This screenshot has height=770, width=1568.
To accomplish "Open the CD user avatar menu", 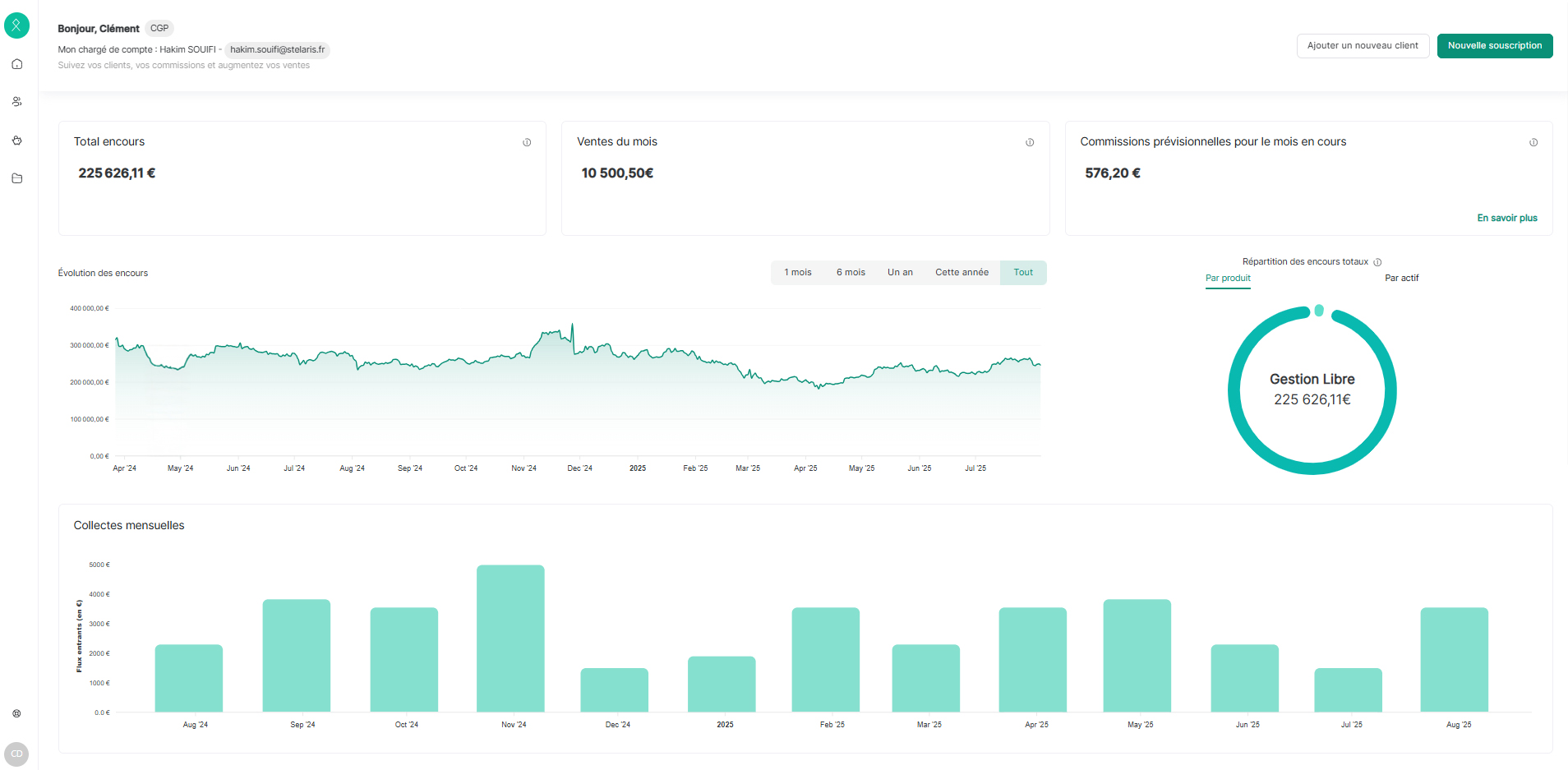I will pyautogui.click(x=16, y=754).
